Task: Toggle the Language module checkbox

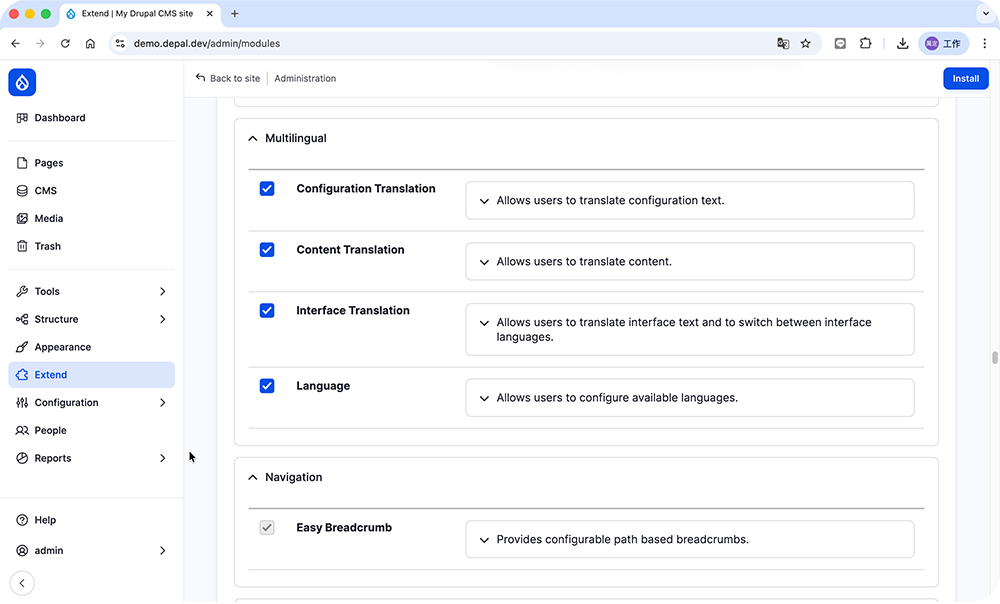Action: click(x=267, y=386)
